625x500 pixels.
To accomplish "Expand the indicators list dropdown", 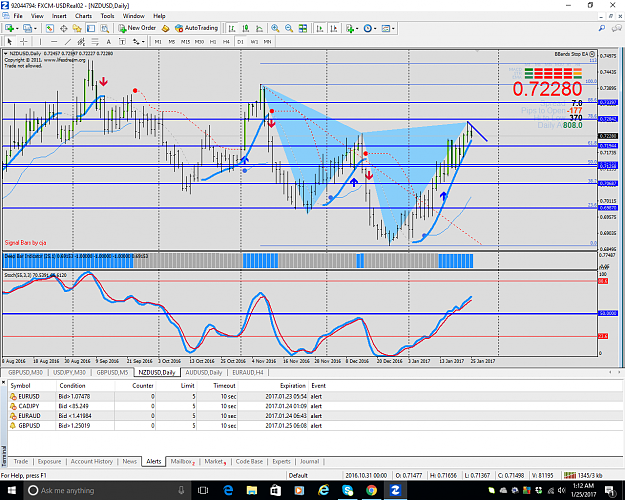I will [x=357, y=28].
